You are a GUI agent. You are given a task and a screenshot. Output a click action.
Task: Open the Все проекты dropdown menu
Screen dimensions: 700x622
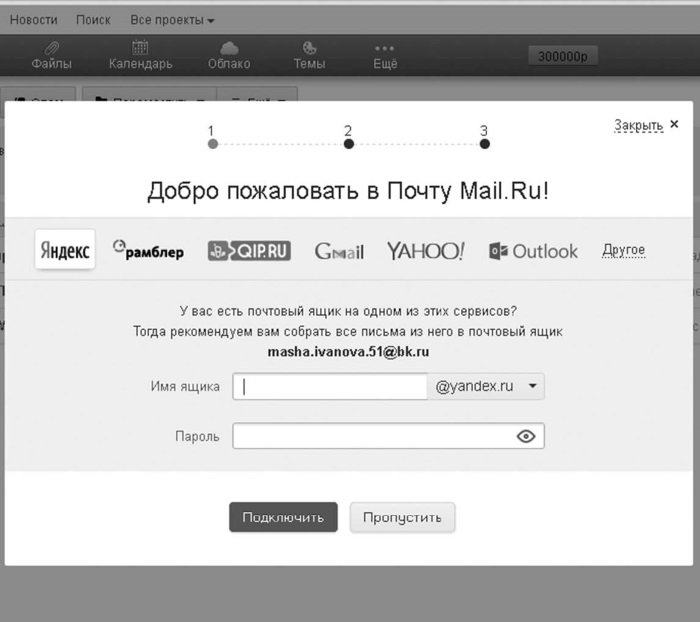pyautogui.click(x=172, y=20)
